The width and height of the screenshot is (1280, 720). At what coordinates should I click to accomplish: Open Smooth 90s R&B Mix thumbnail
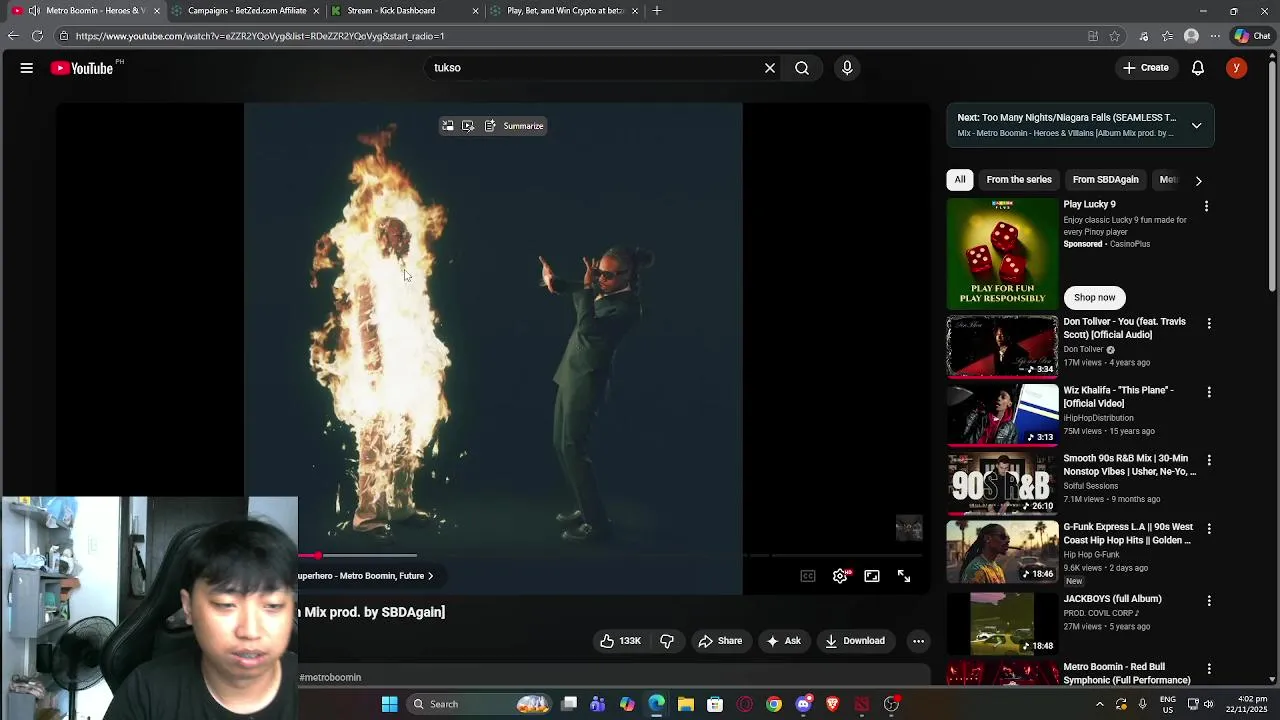click(x=1002, y=483)
